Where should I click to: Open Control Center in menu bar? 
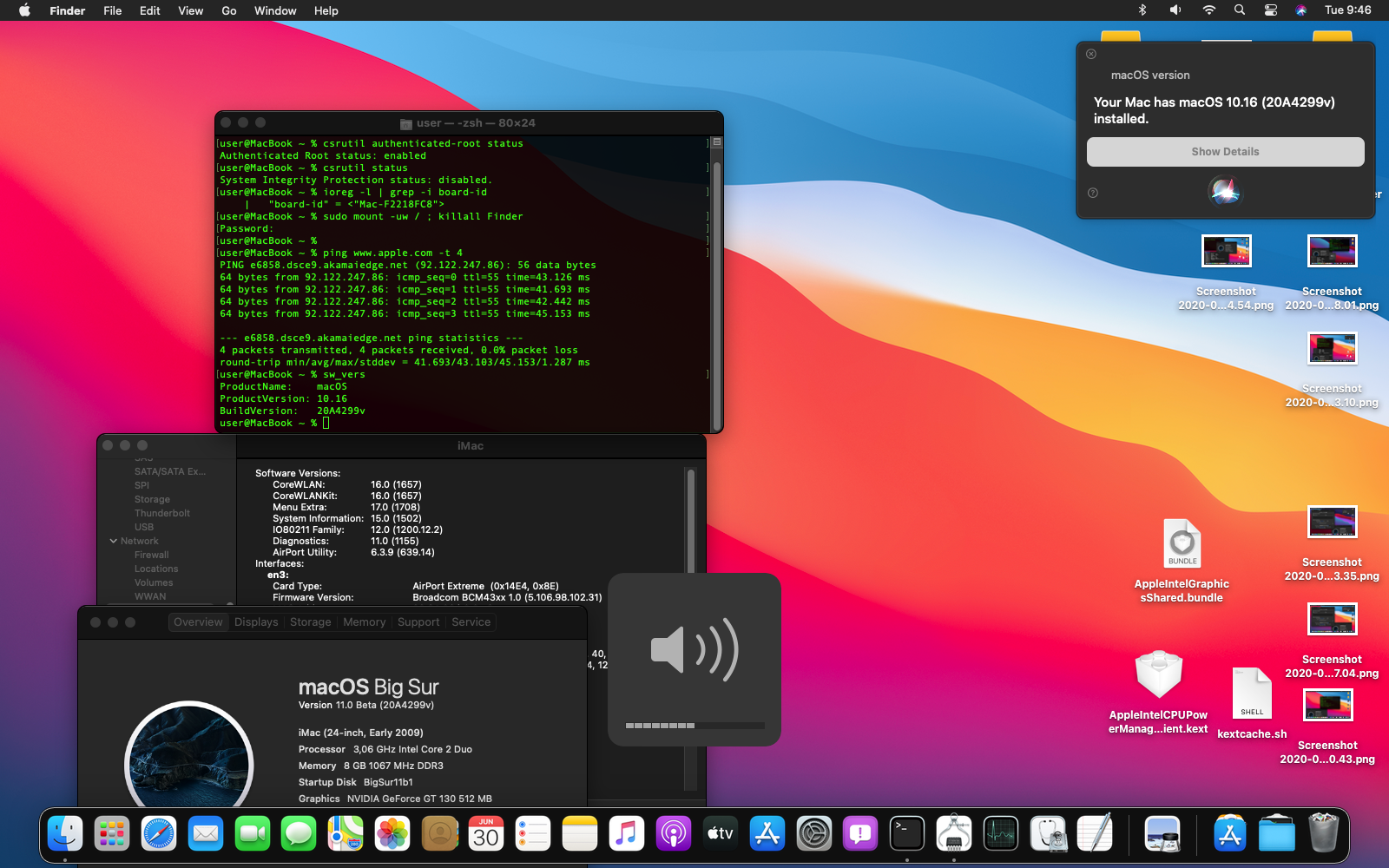click(x=1271, y=10)
